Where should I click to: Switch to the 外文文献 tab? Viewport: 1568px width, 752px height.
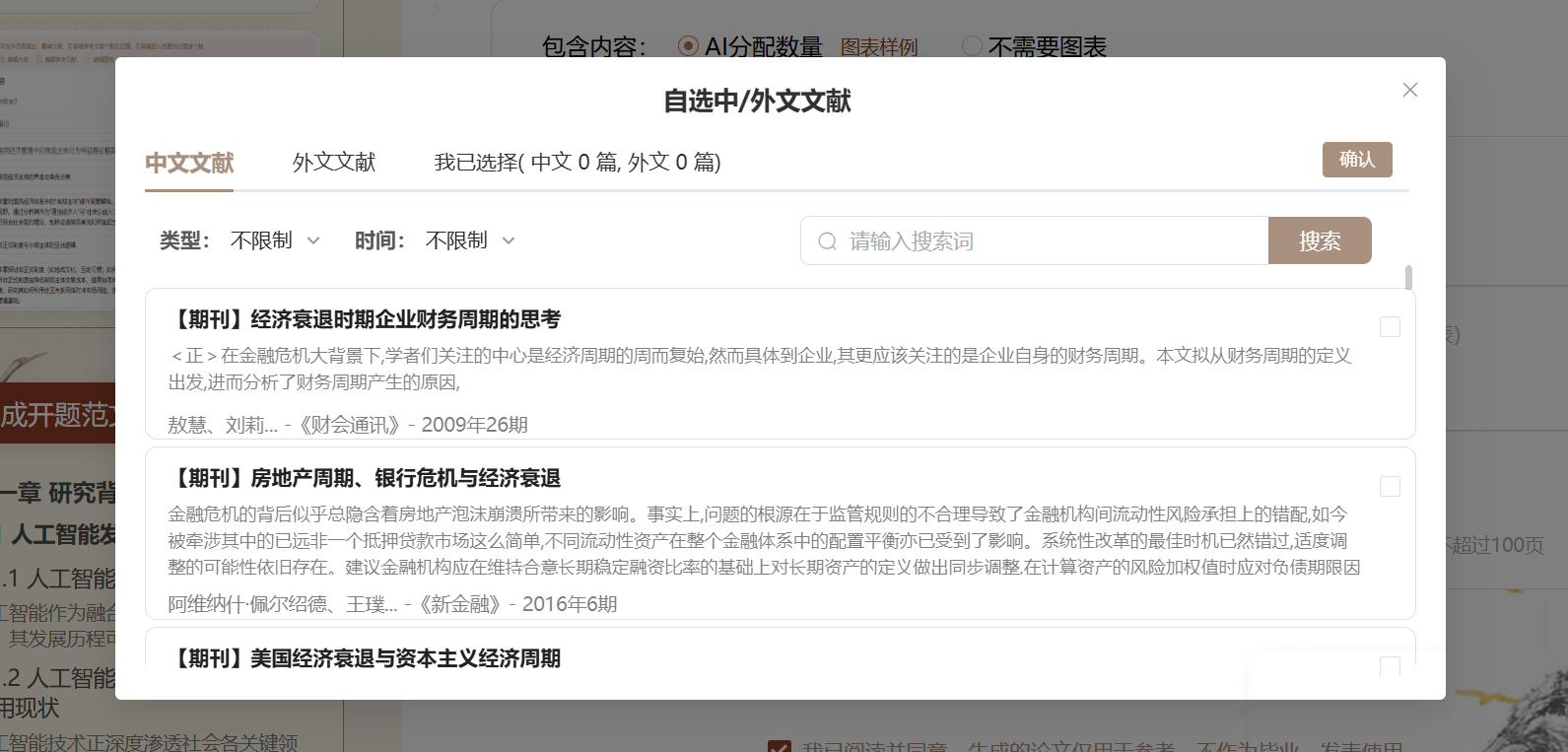click(334, 162)
